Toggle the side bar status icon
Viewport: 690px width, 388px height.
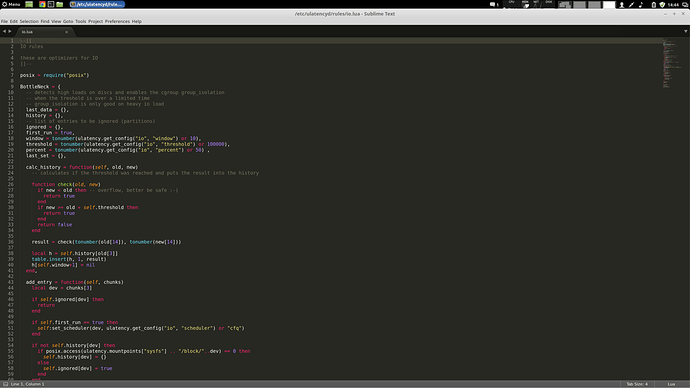coord(5,384)
